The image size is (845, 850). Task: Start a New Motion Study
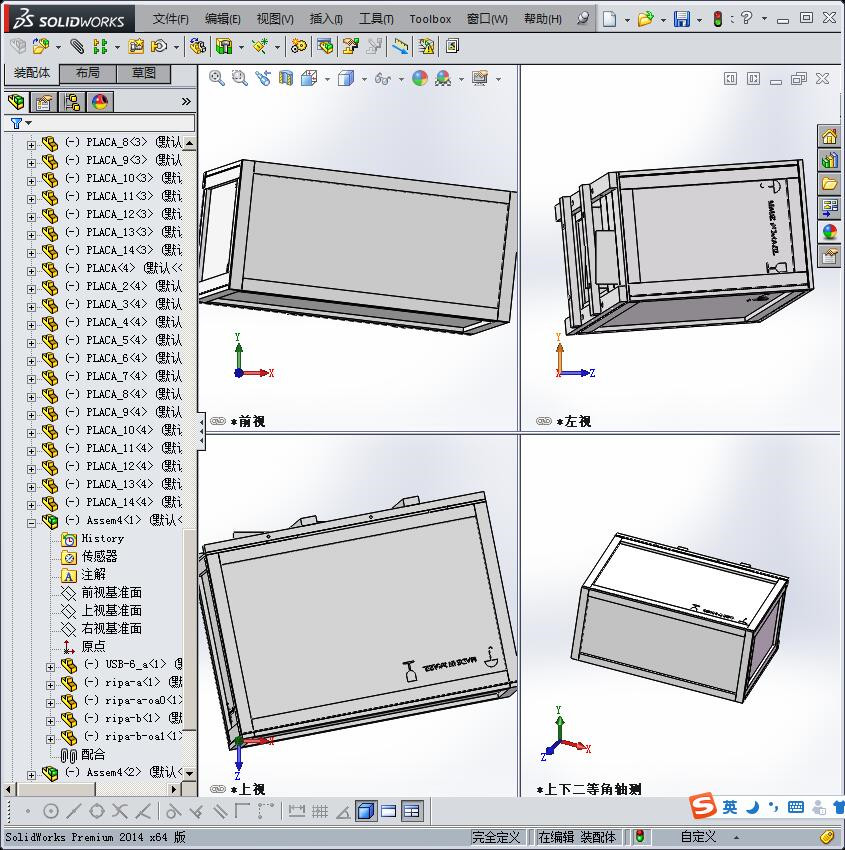298,47
